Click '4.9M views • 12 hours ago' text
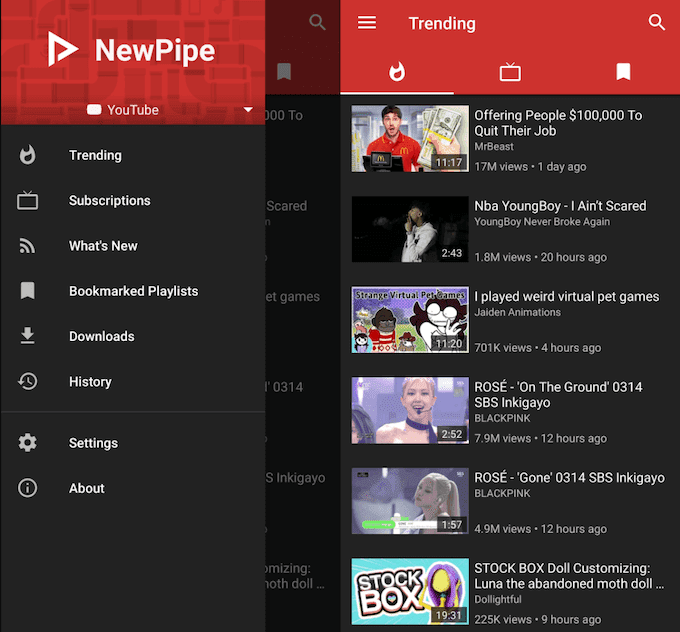This screenshot has width=680, height=632. pos(540,529)
